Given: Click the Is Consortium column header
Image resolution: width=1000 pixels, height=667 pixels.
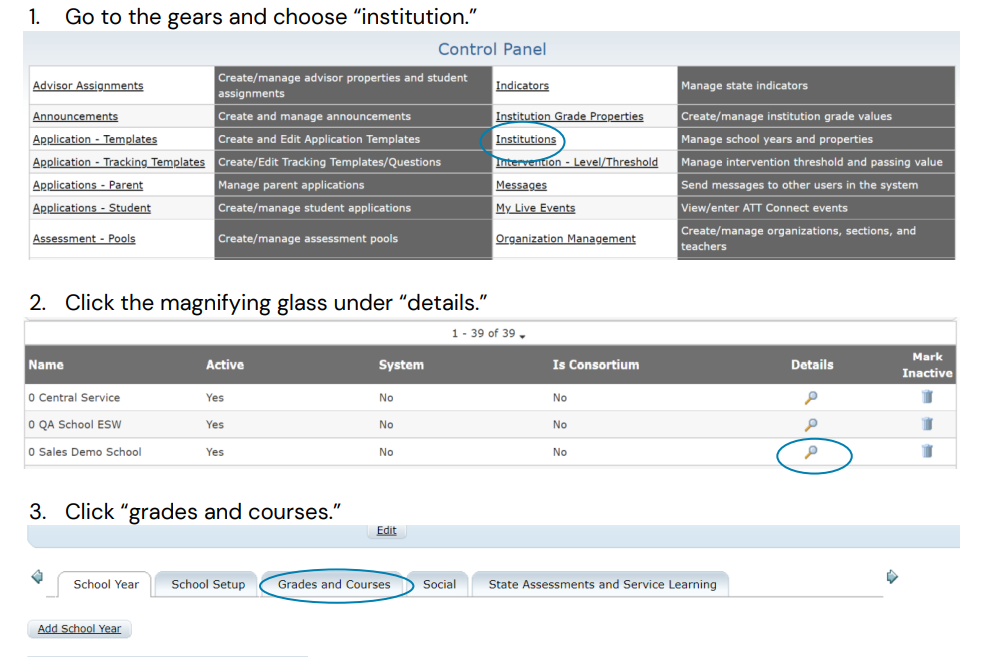Looking at the screenshot, I should click(x=596, y=365).
